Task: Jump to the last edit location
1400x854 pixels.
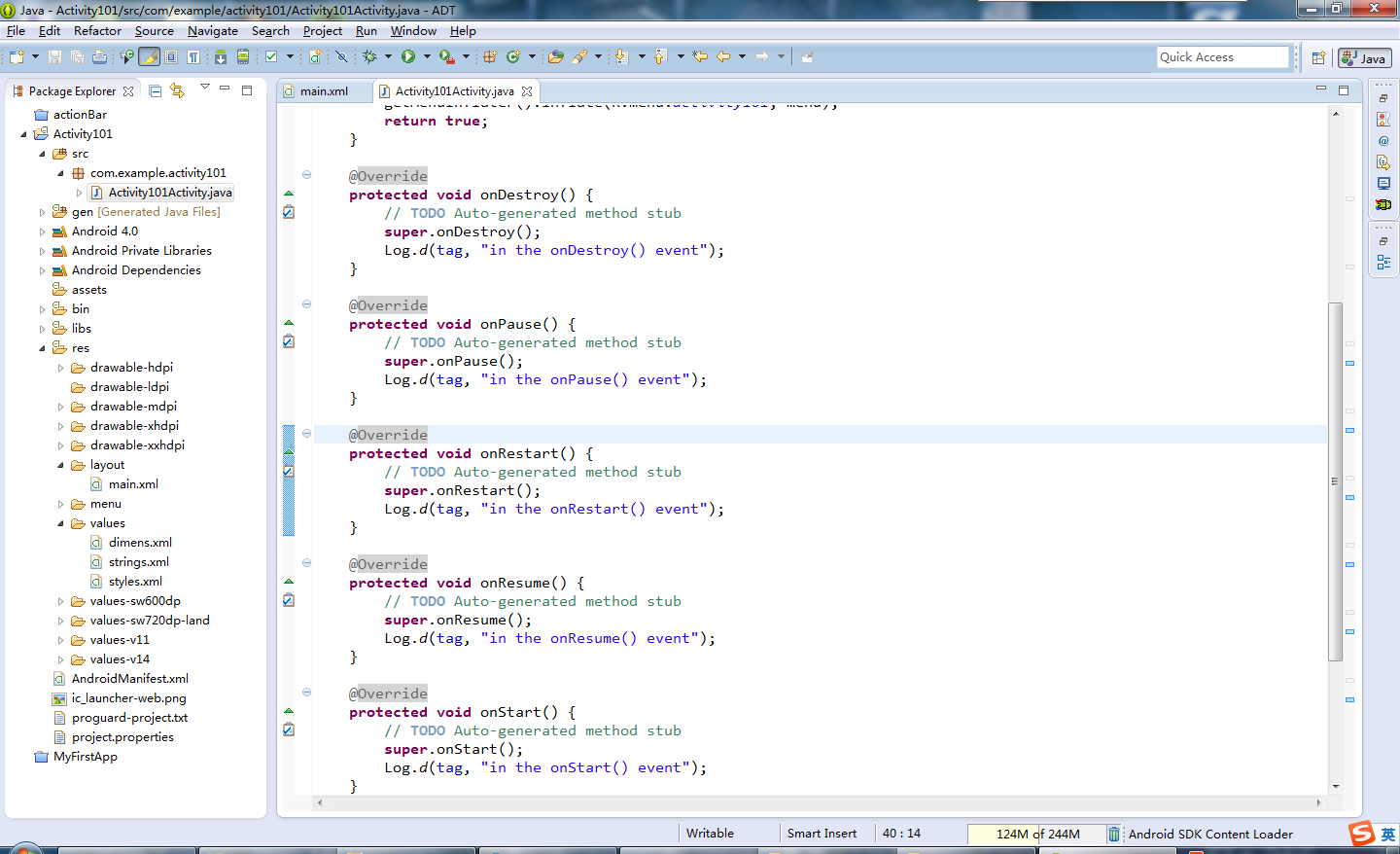Action: (x=700, y=57)
